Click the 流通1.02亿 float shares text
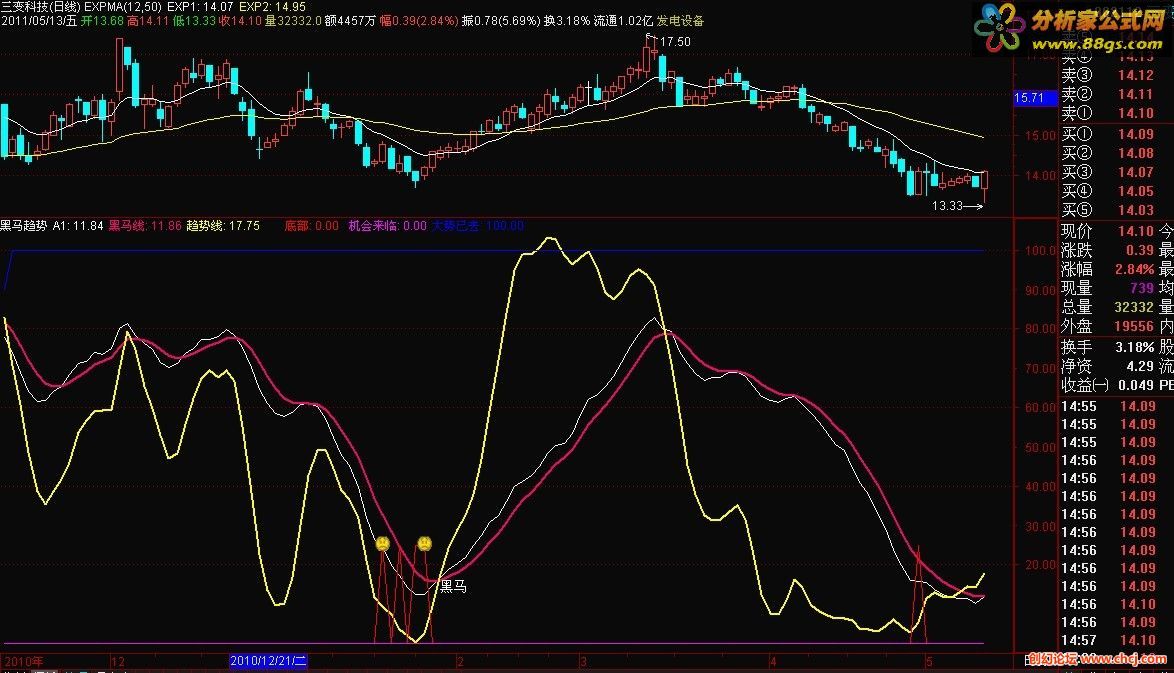Image resolution: width=1174 pixels, height=673 pixels. [624, 21]
